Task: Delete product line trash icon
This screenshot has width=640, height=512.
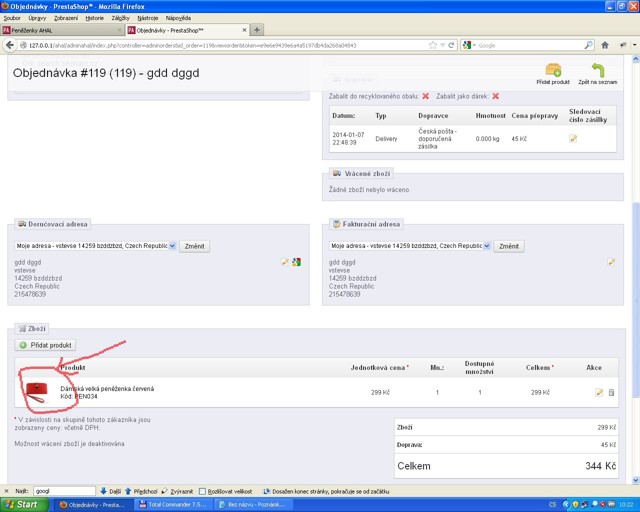Action: point(611,392)
